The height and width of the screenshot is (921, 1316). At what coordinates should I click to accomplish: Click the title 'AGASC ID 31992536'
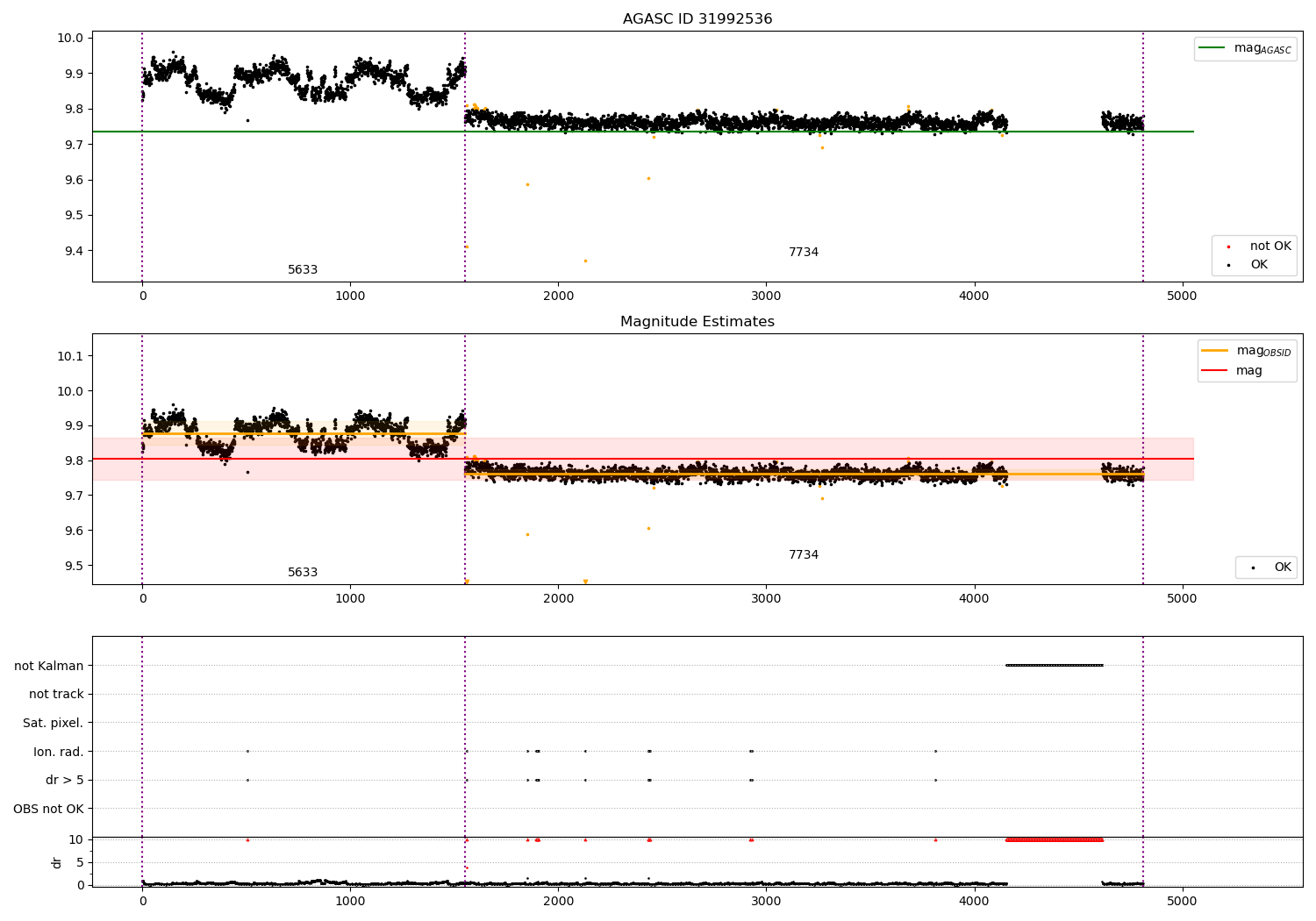click(x=697, y=19)
